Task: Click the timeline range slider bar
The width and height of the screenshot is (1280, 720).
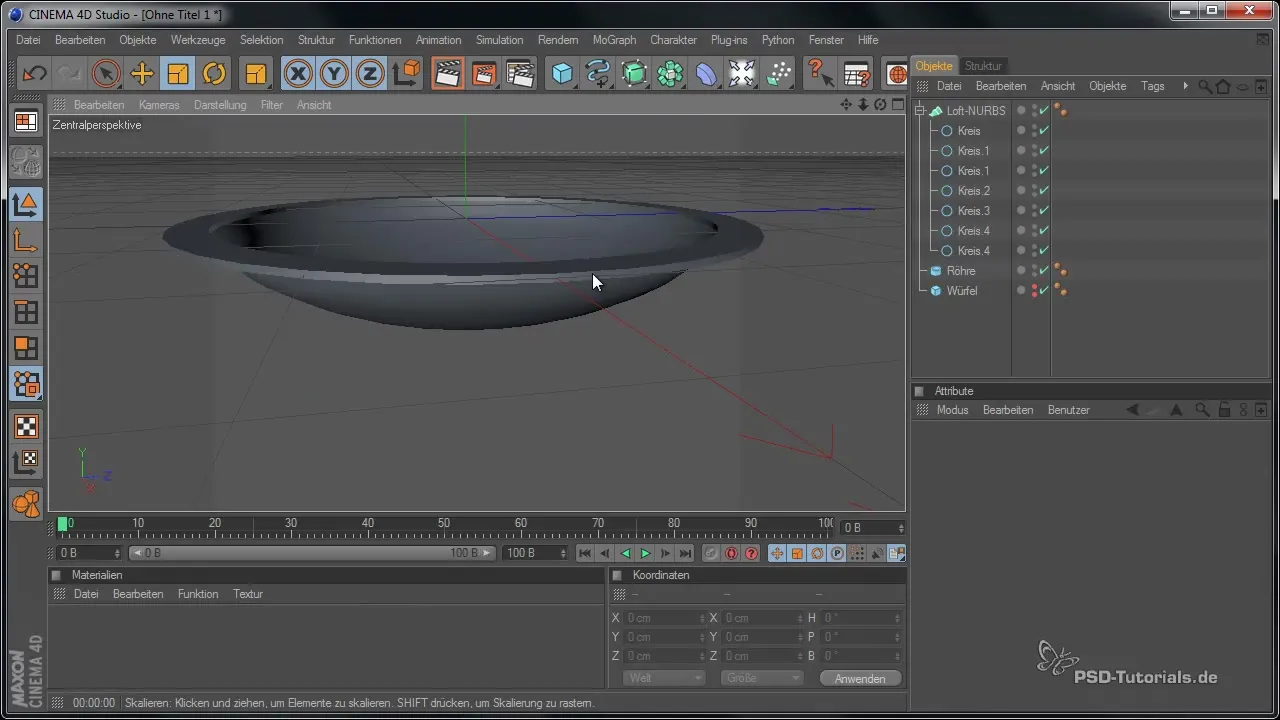Action: (312, 553)
